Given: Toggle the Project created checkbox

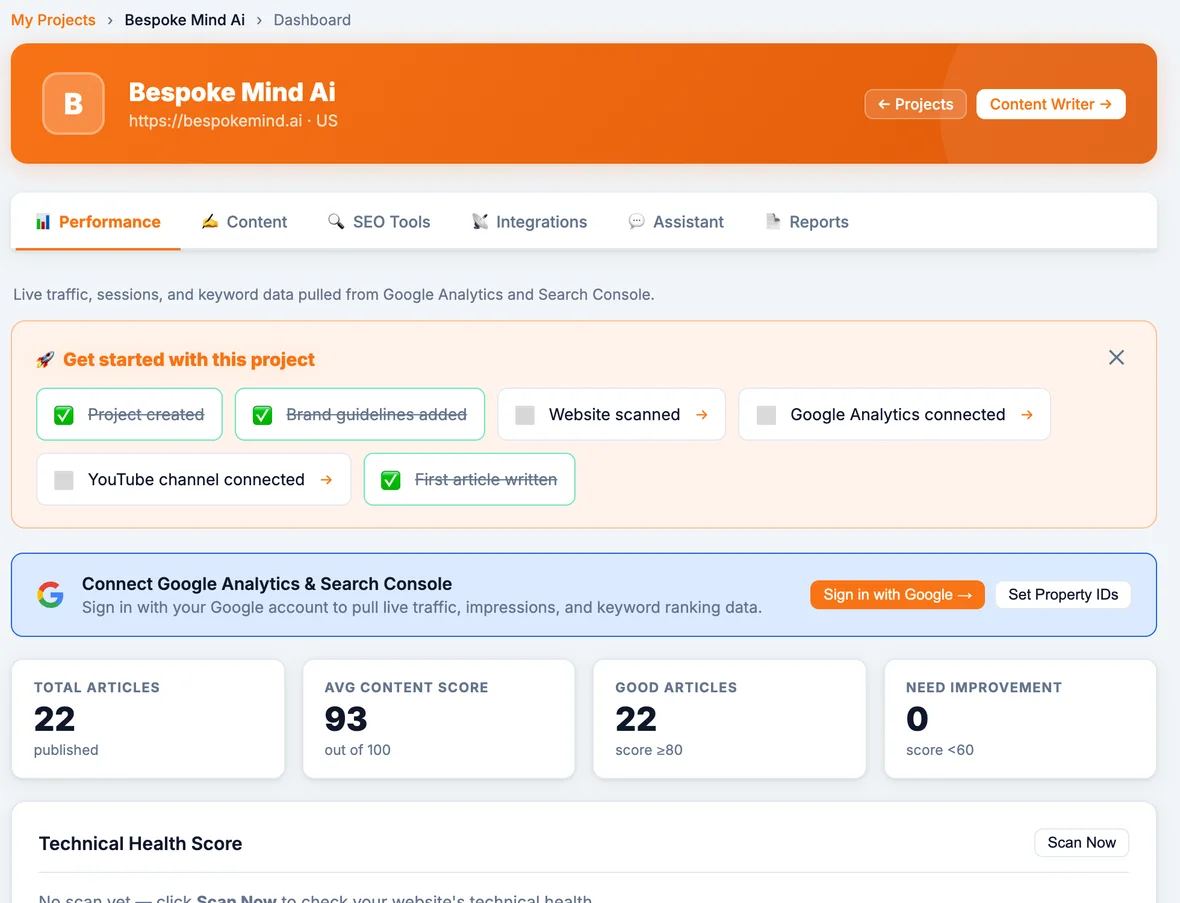Looking at the screenshot, I should pos(64,415).
